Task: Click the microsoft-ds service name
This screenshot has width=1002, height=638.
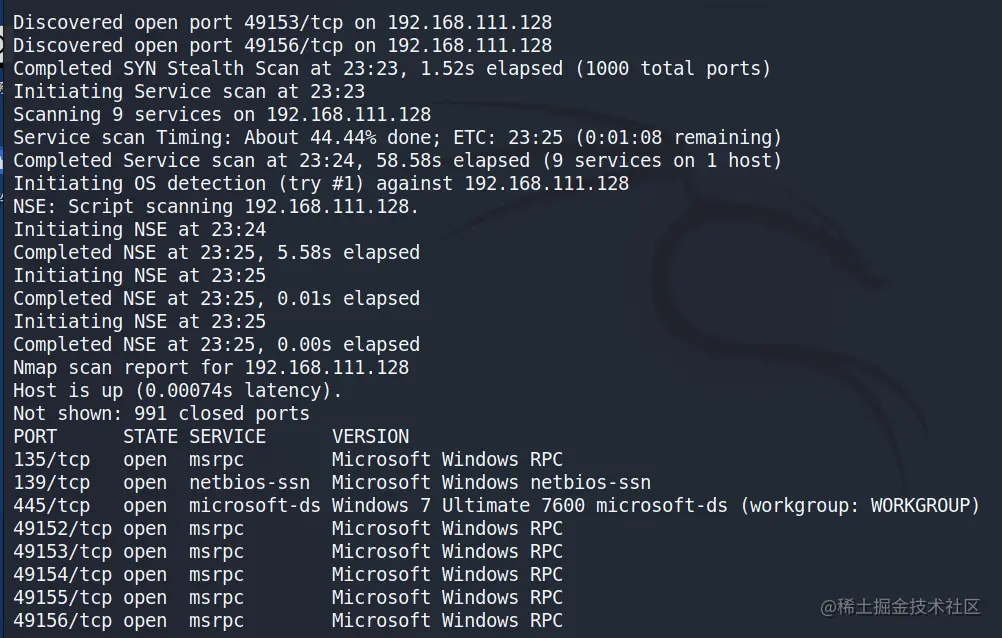Action: [254, 506]
